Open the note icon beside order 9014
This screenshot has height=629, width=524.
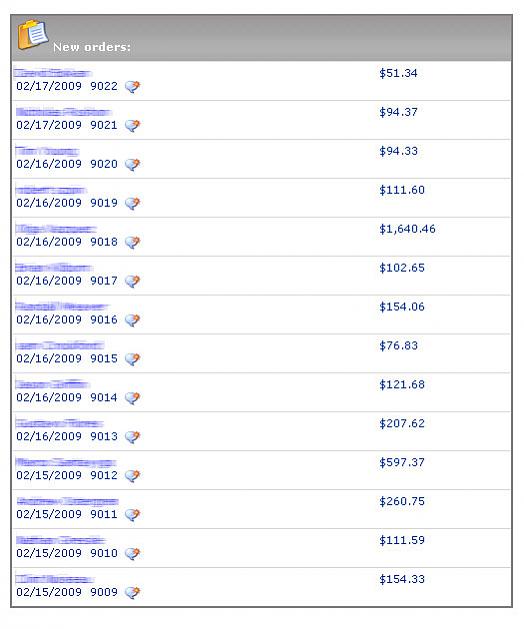(x=132, y=398)
